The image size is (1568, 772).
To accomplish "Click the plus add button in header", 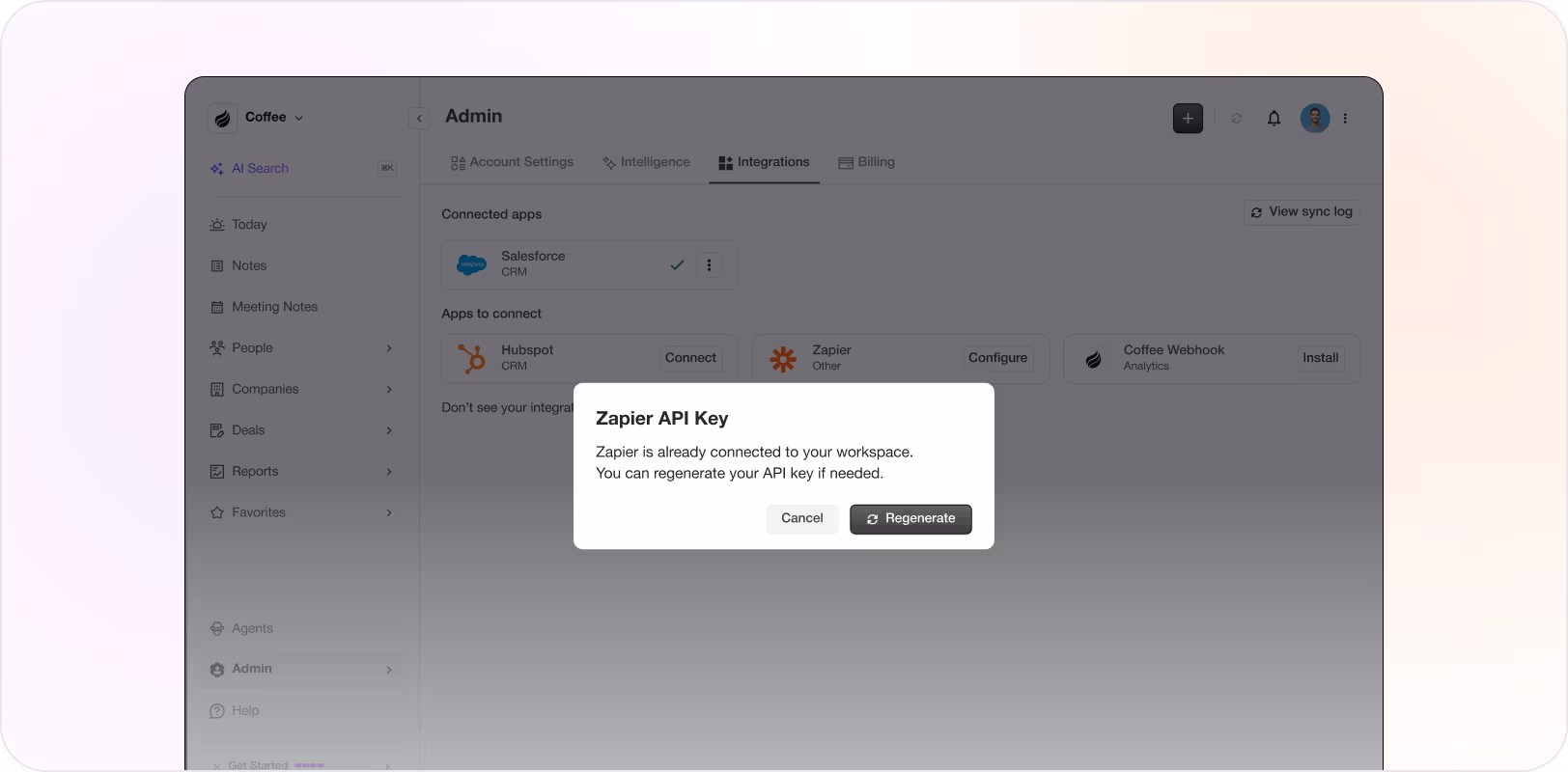I will pyautogui.click(x=1188, y=118).
